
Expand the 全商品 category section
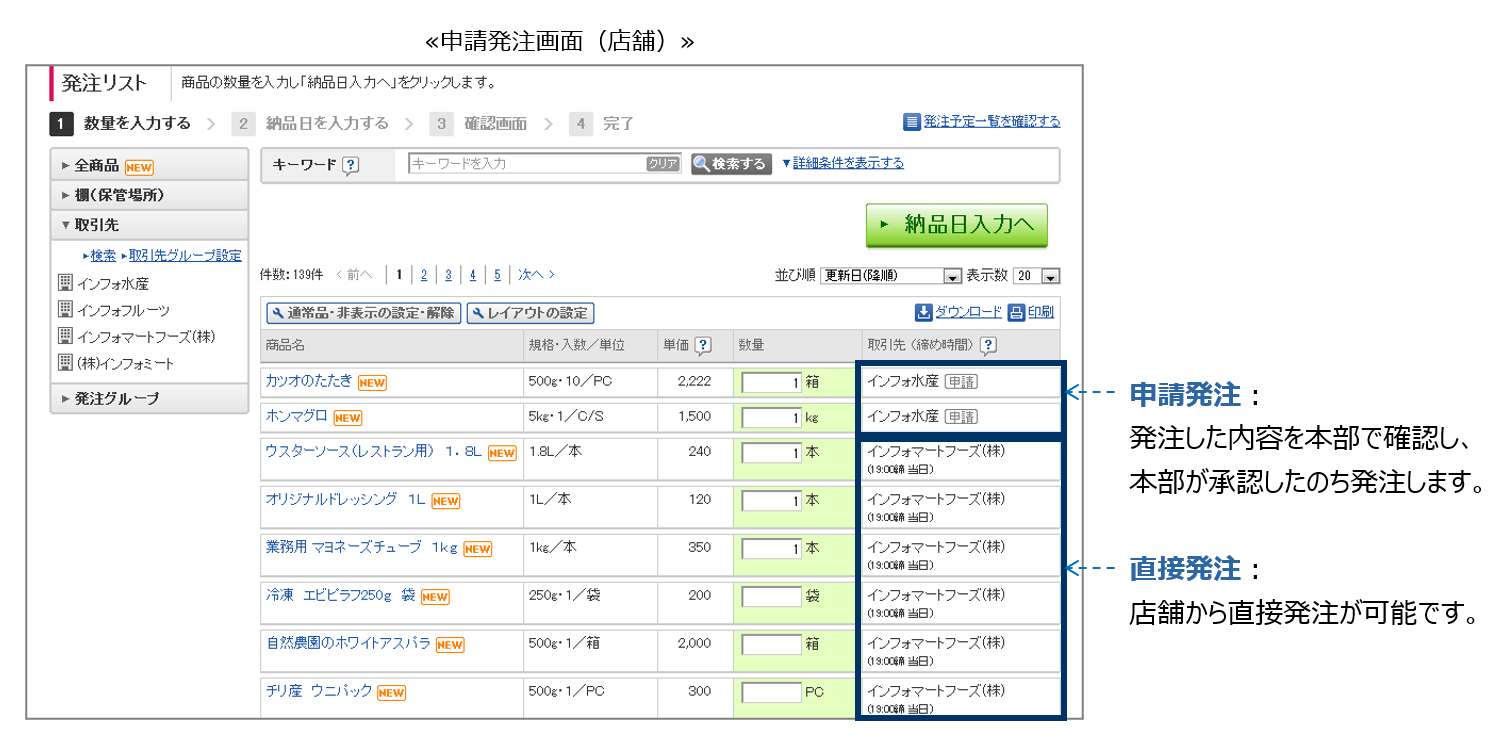coord(149,165)
